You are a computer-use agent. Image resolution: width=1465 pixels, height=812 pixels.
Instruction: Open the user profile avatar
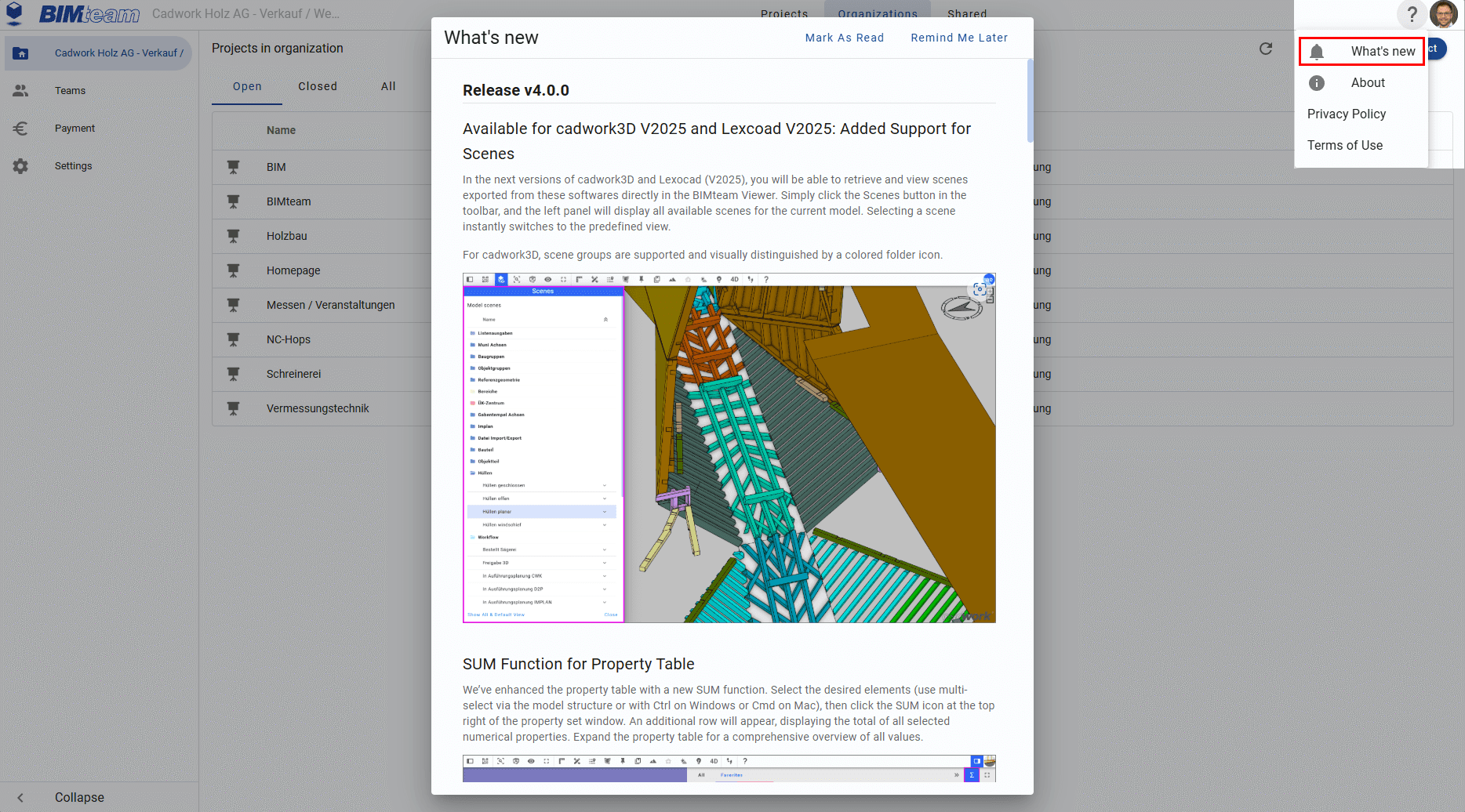coord(1444,14)
